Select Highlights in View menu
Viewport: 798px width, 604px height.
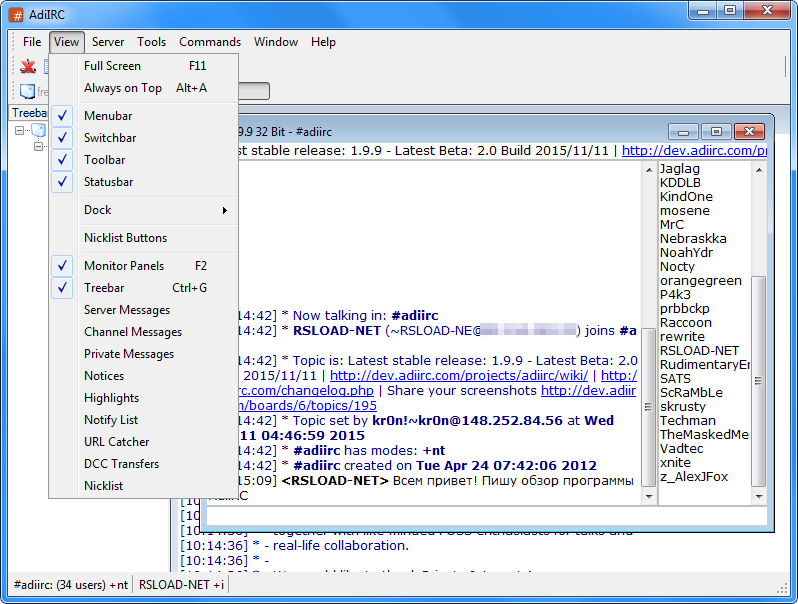coord(144,397)
